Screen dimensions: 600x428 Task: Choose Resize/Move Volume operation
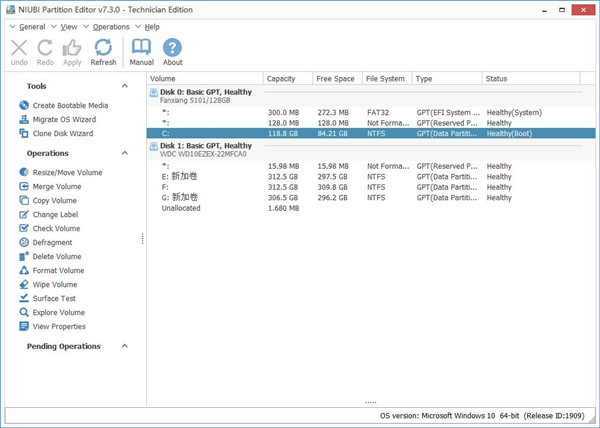pos(66,172)
